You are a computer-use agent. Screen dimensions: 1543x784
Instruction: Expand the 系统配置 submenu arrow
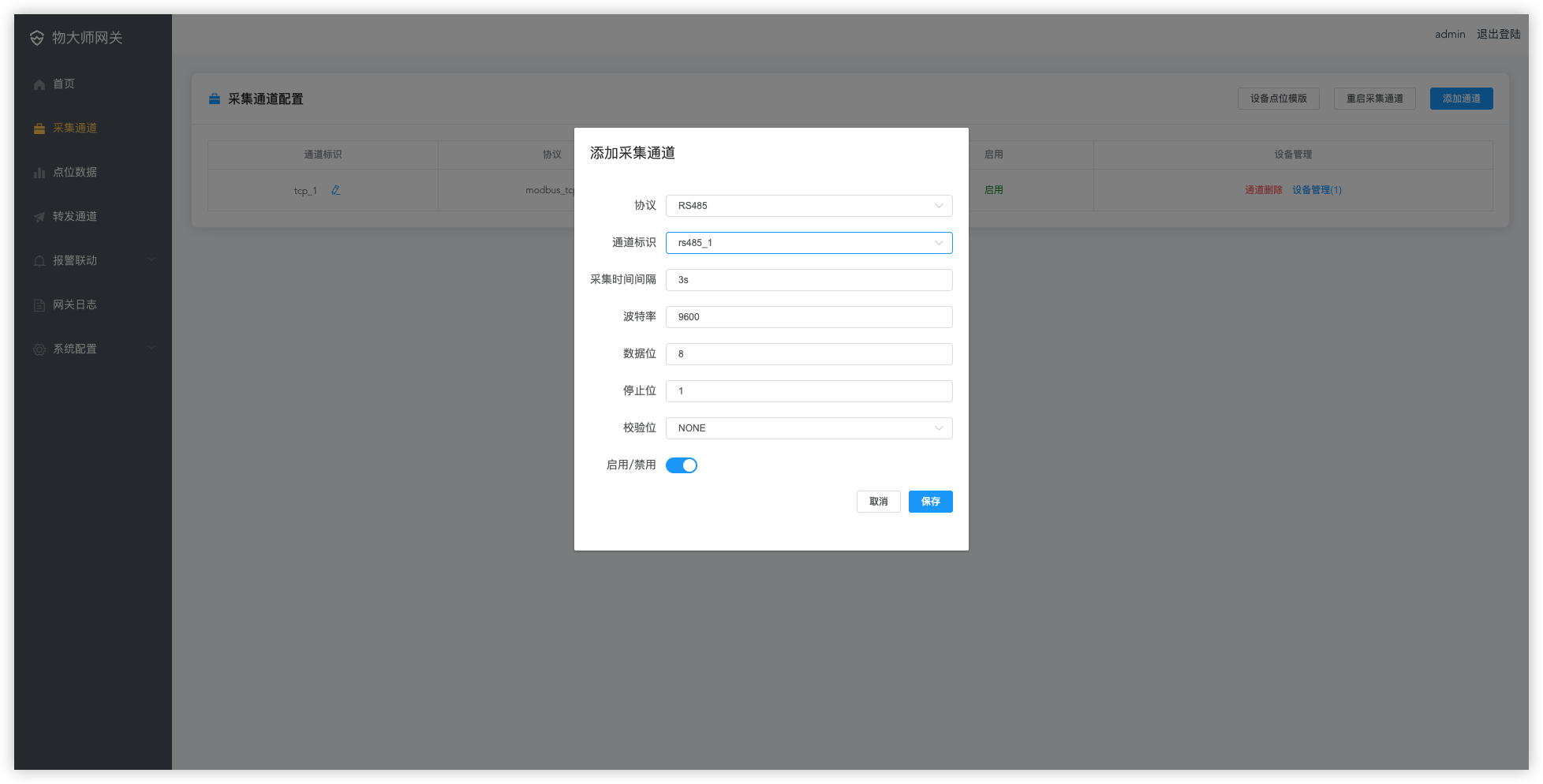tap(151, 349)
